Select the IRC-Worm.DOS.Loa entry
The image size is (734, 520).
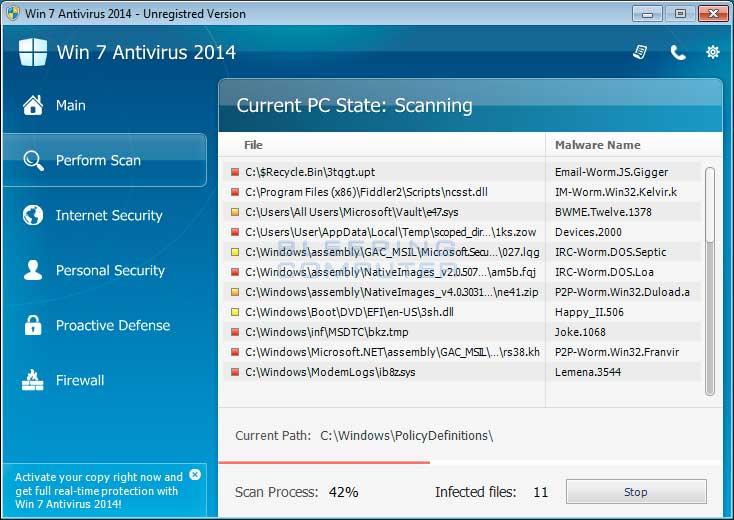point(604,272)
